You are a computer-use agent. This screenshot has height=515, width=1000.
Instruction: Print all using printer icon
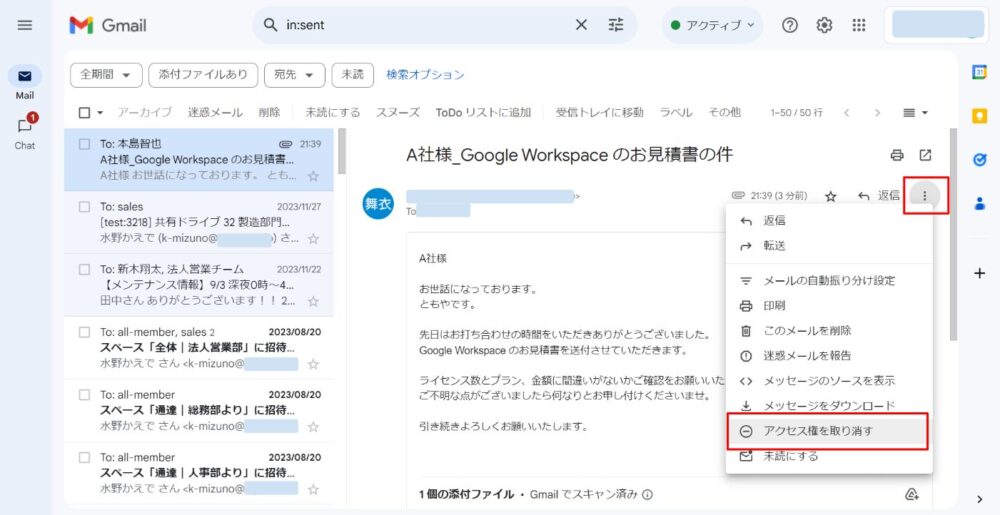[897, 155]
